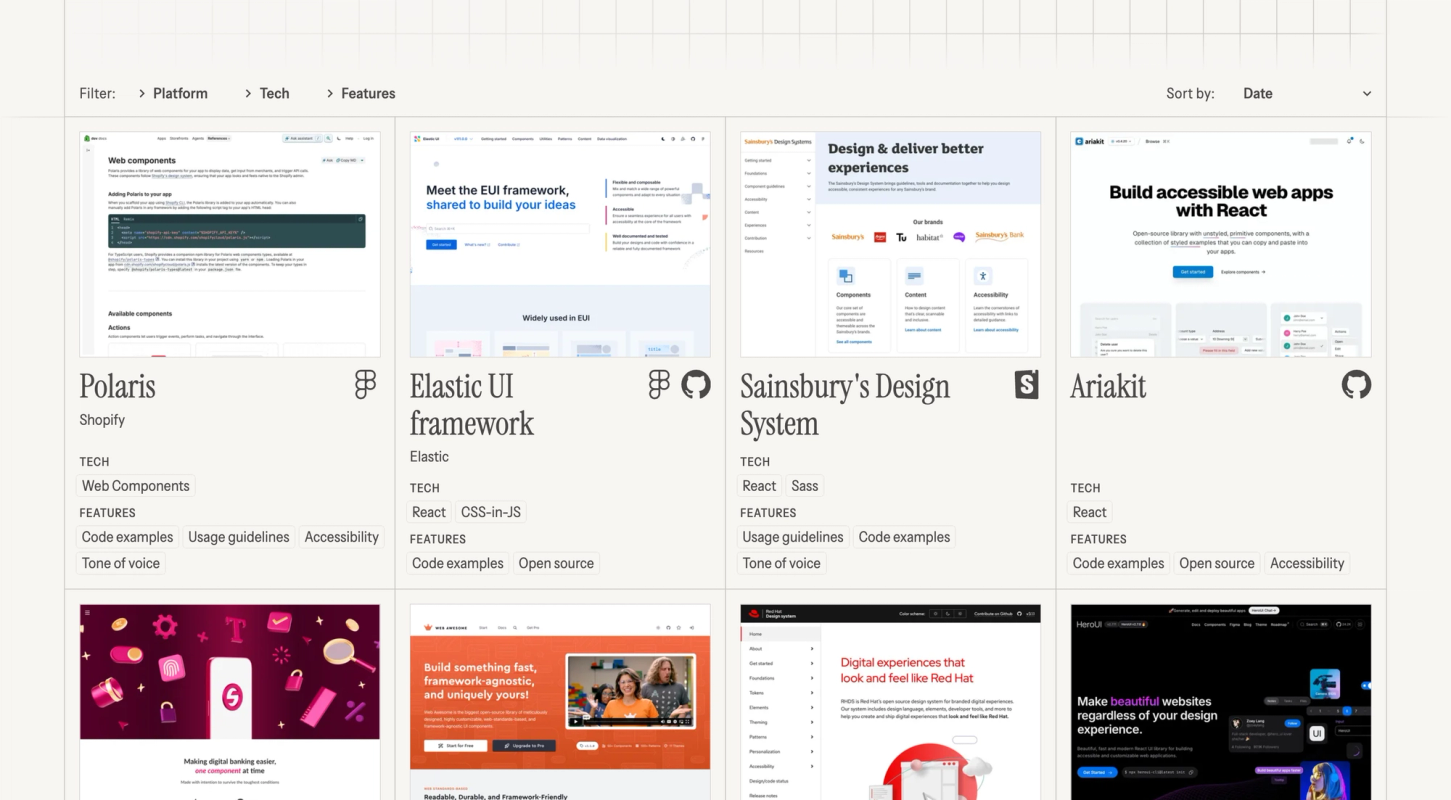
Task: Select the HeroUI preview thumbnail
Action: click(1221, 702)
